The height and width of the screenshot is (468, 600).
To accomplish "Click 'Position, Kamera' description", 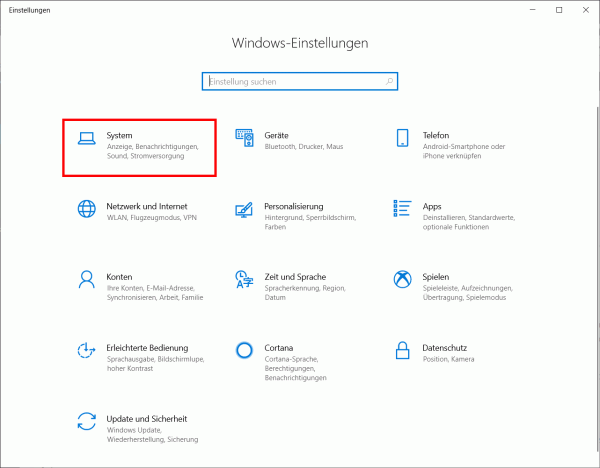I will (x=448, y=359).
